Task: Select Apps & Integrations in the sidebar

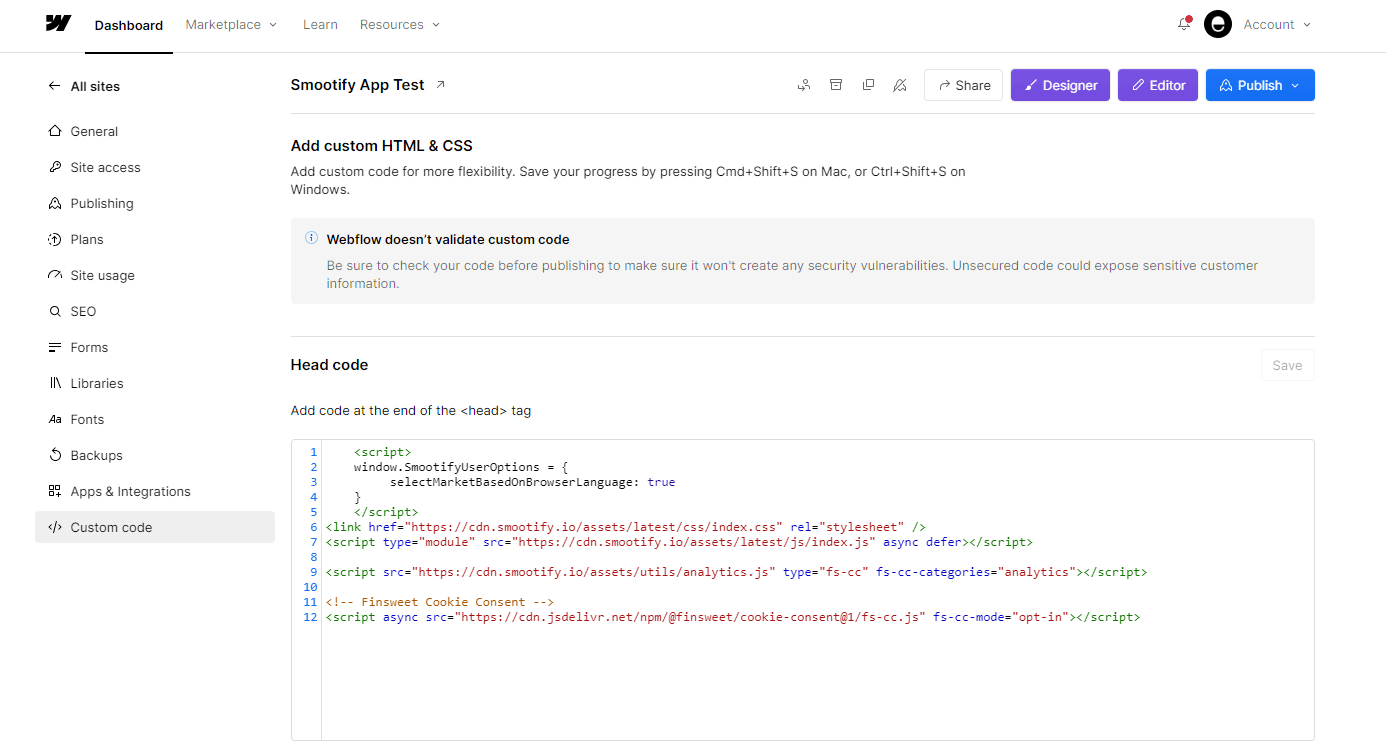Action: pyautogui.click(x=130, y=491)
